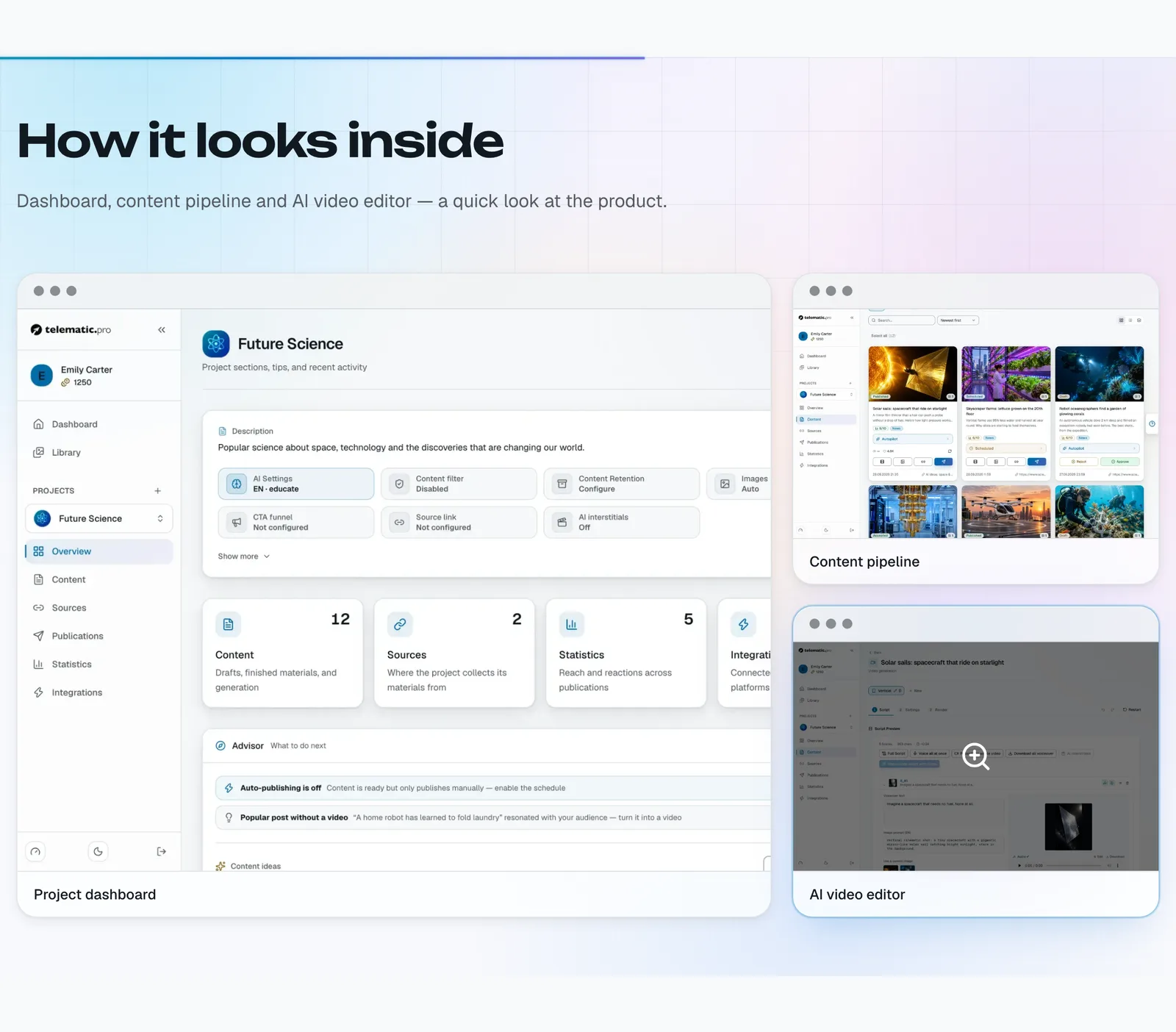1176x1032 pixels.
Task: Click the logout icon at sidebar bottom
Action: point(162,851)
